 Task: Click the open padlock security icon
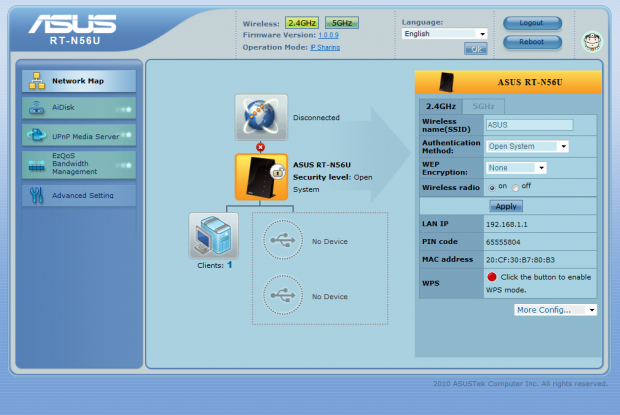278,172
